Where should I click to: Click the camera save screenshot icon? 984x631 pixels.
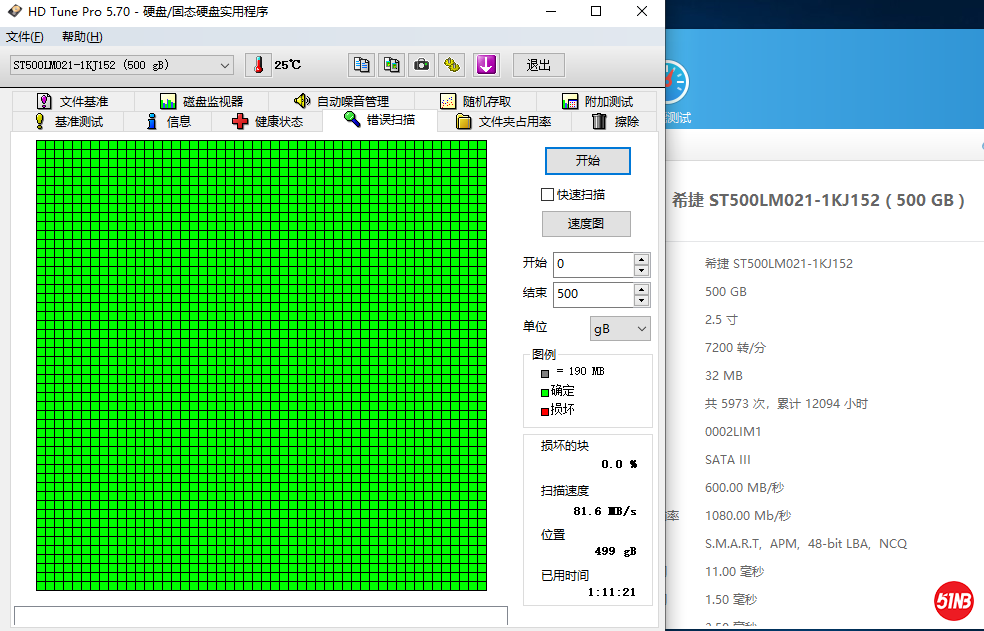pos(422,65)
